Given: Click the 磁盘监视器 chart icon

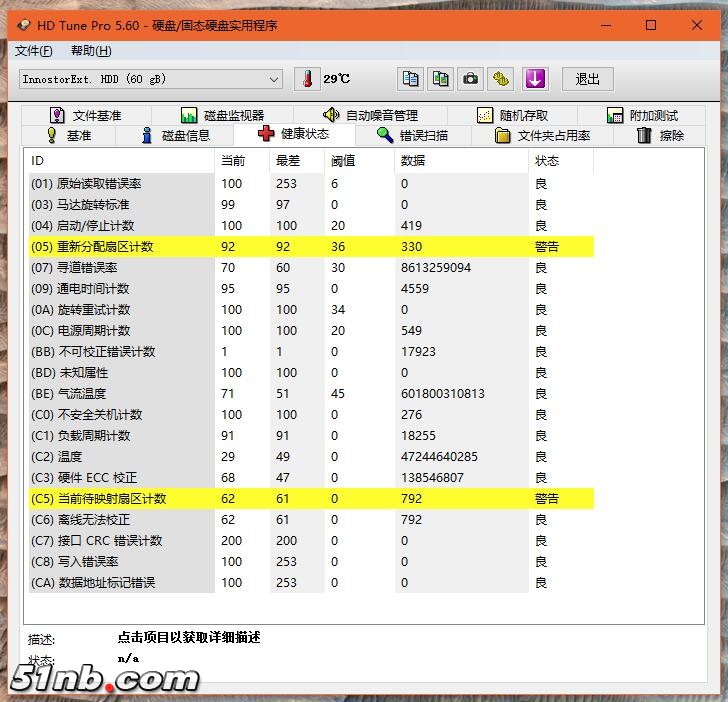Looking at the screenshot, I should (188, 115).
